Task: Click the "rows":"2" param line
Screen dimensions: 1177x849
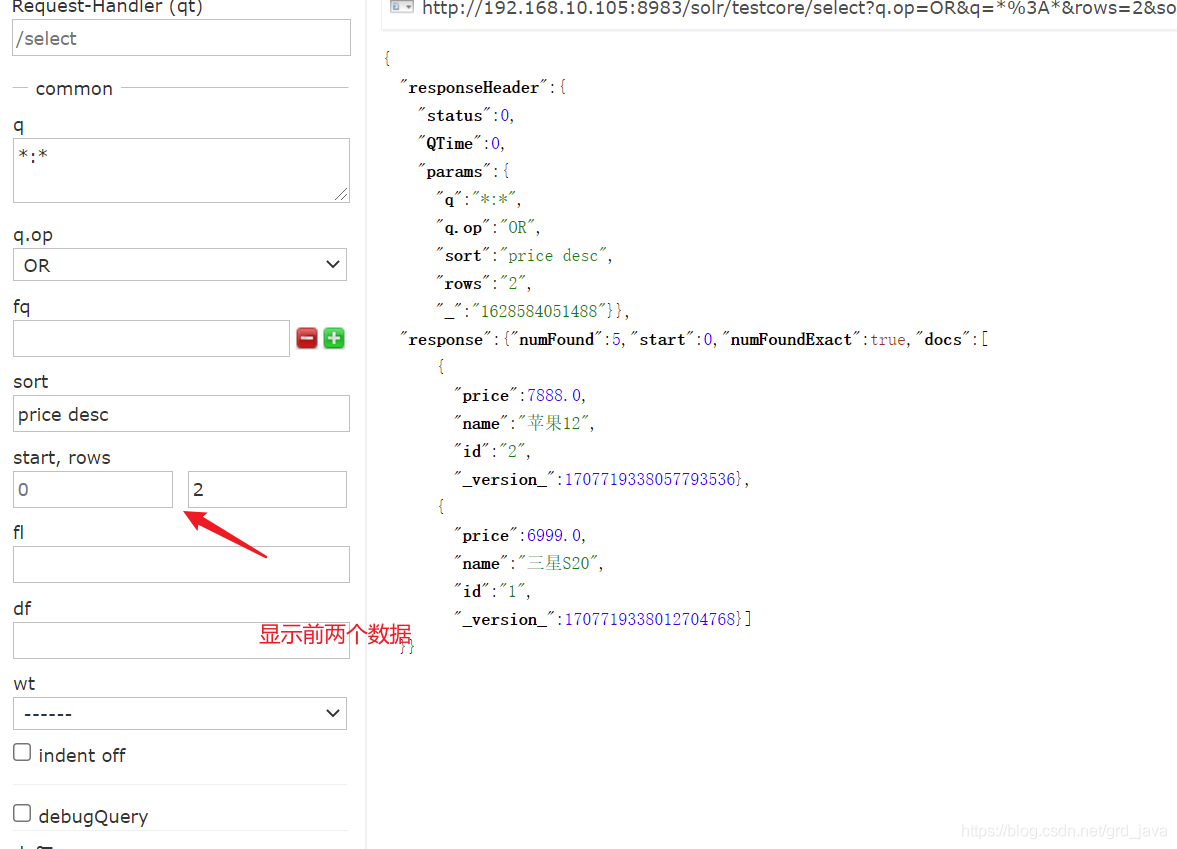Action: coord(483,284)
